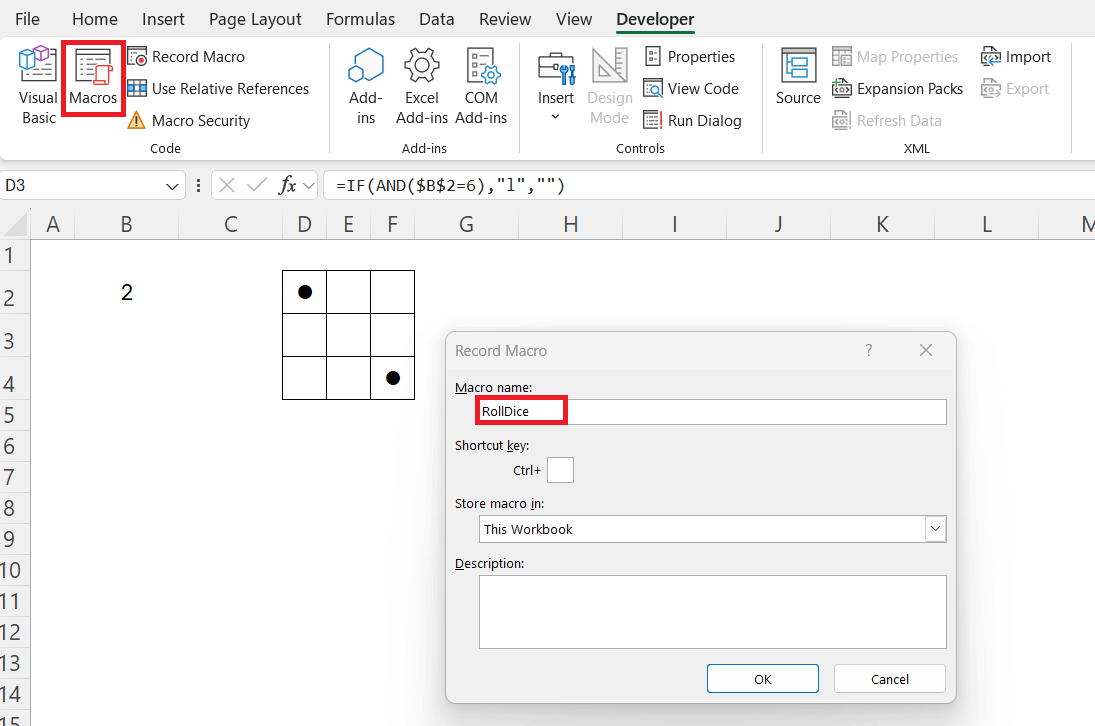Switch to the Data tab
Image resolution: width=1095 pixels, height=726 pixels.
(x=436, y=19)
